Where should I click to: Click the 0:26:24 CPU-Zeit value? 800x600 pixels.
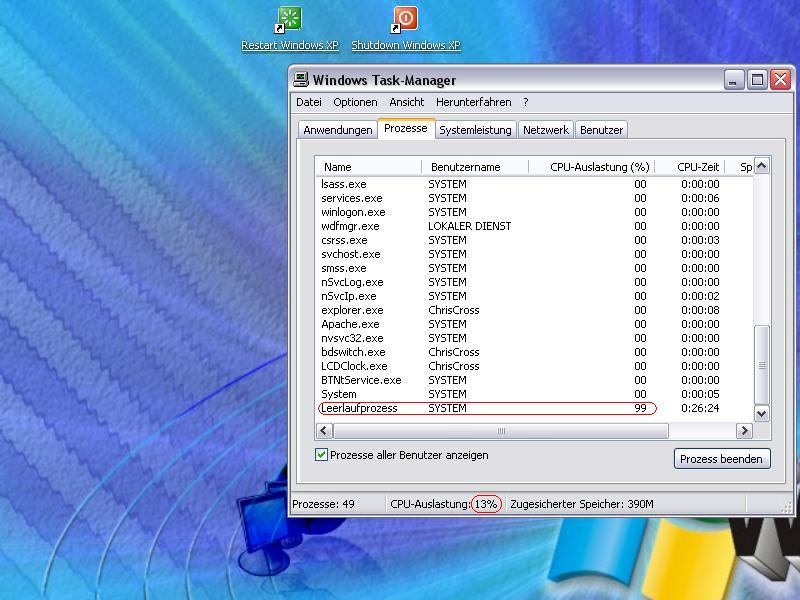click(700, 408)
